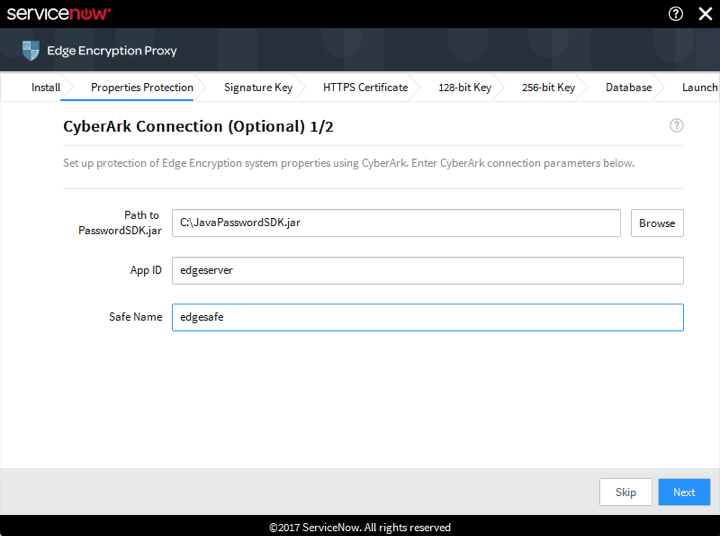Viewport: 720px width, 536px height.
Task: Open the help icon in title bar
Action: click(x=675, y=14)
